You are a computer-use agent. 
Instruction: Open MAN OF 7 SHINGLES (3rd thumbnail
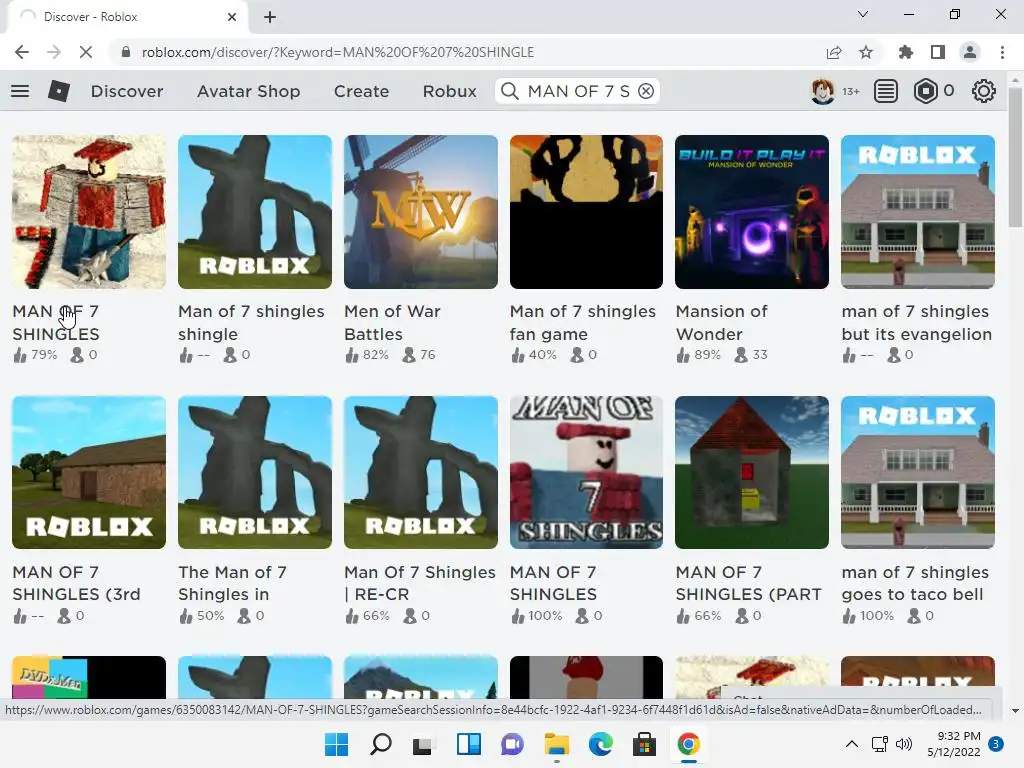pyautogui.click(x=89, y=472)
